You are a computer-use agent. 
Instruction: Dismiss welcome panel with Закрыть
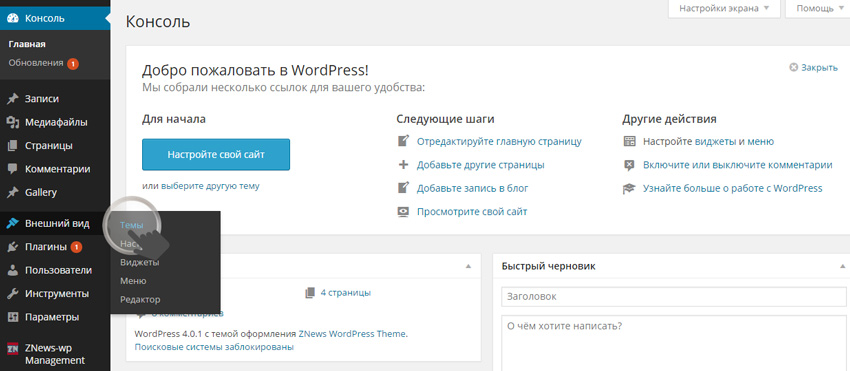[x=814, y=68]
